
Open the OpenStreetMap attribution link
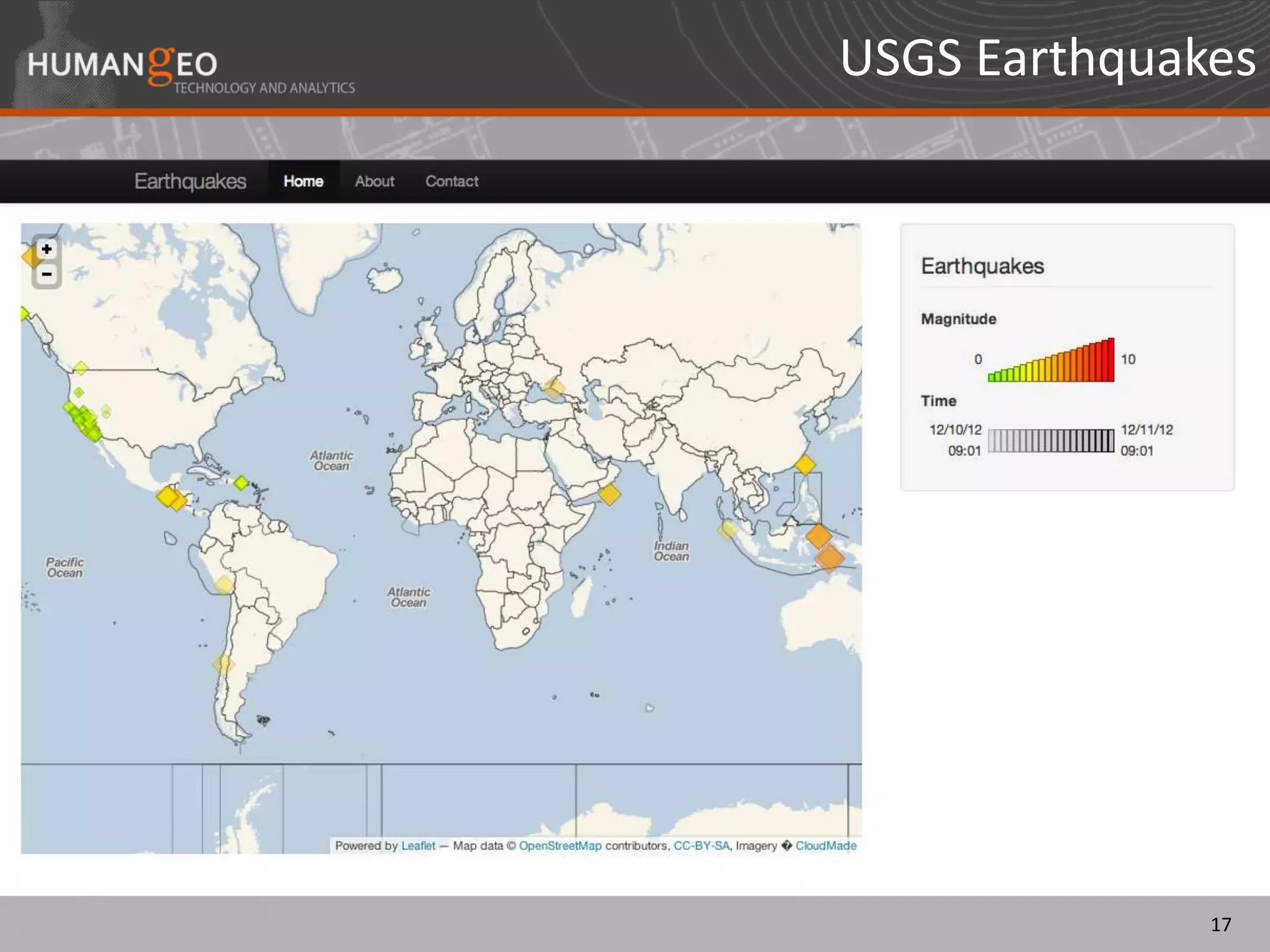coord(560,845)
